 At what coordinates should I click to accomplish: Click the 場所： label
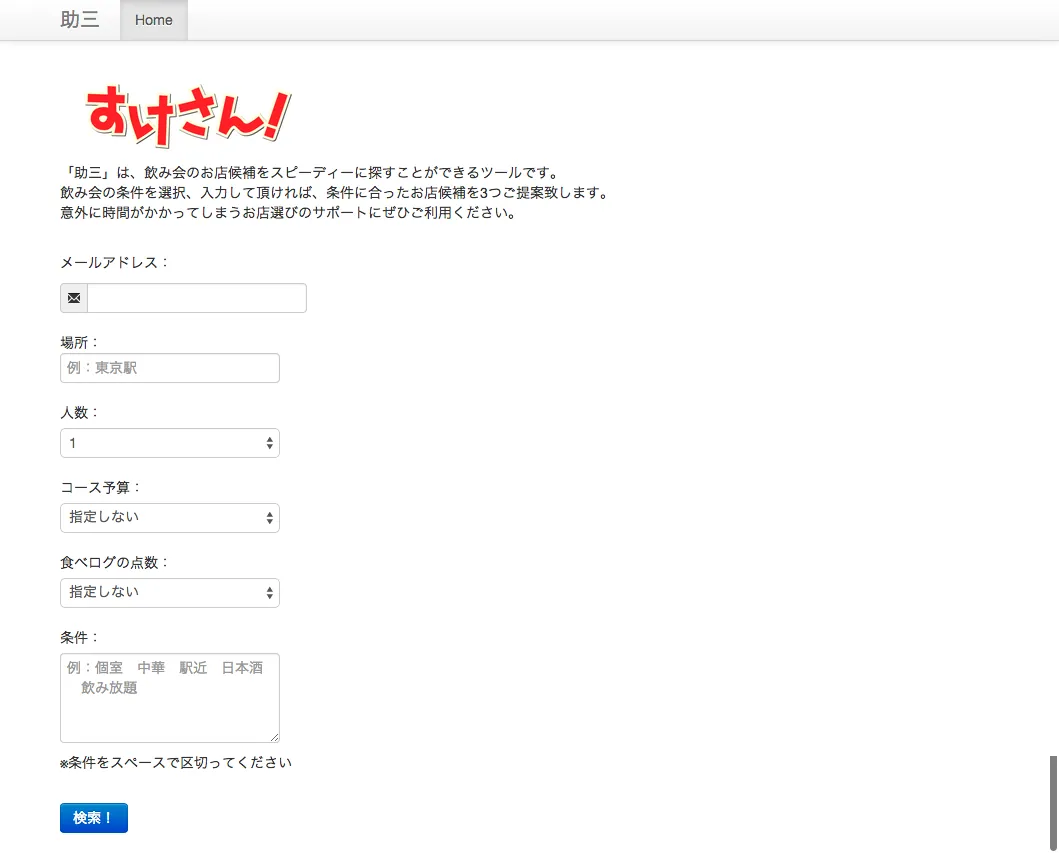coord(79,342)
